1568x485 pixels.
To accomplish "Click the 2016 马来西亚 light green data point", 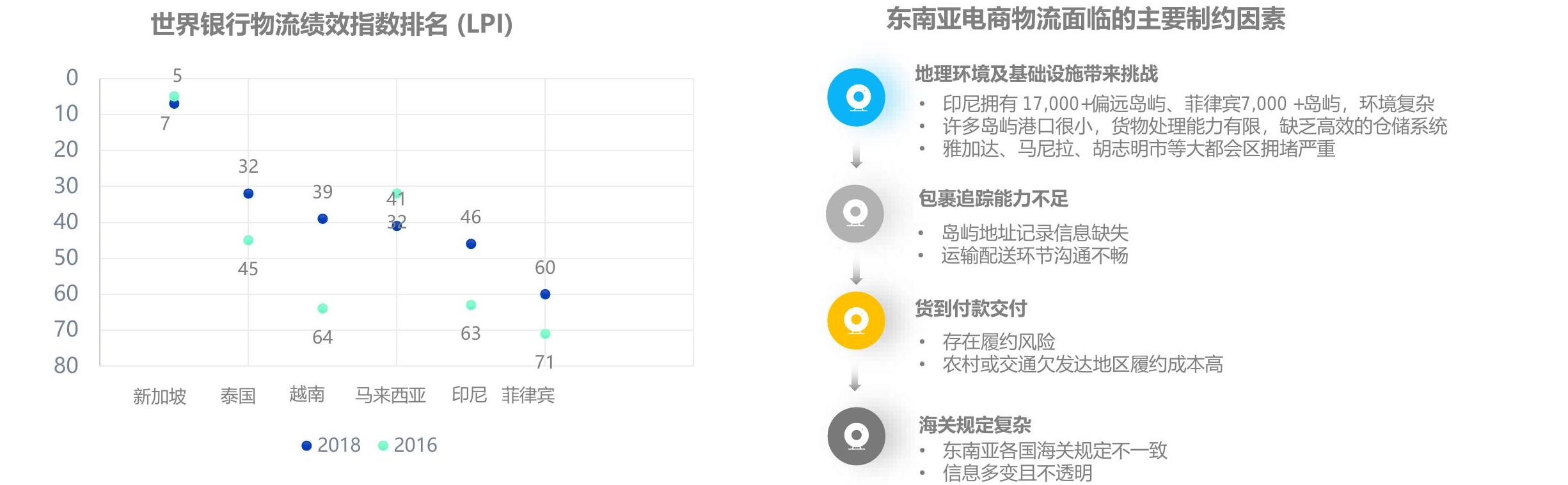I will point(397,194).
